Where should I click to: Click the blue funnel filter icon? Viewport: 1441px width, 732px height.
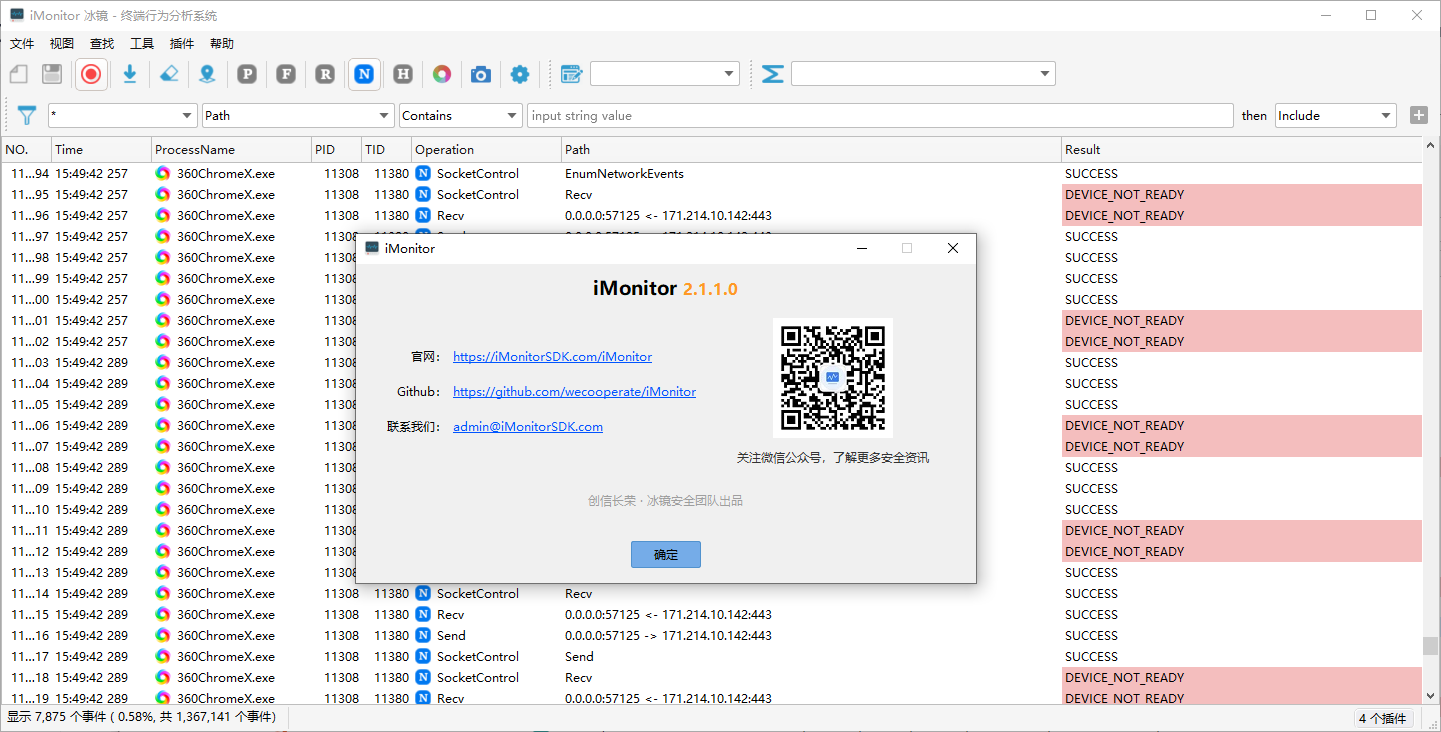27,116
